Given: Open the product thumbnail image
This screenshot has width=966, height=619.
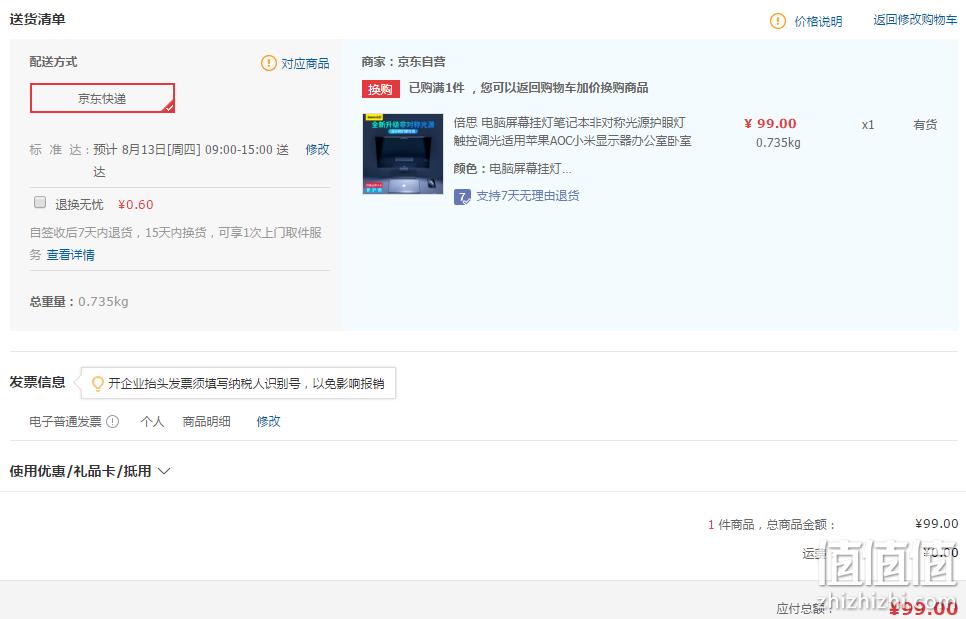Looking at the screenshot, I should click(x=403, y=154).
